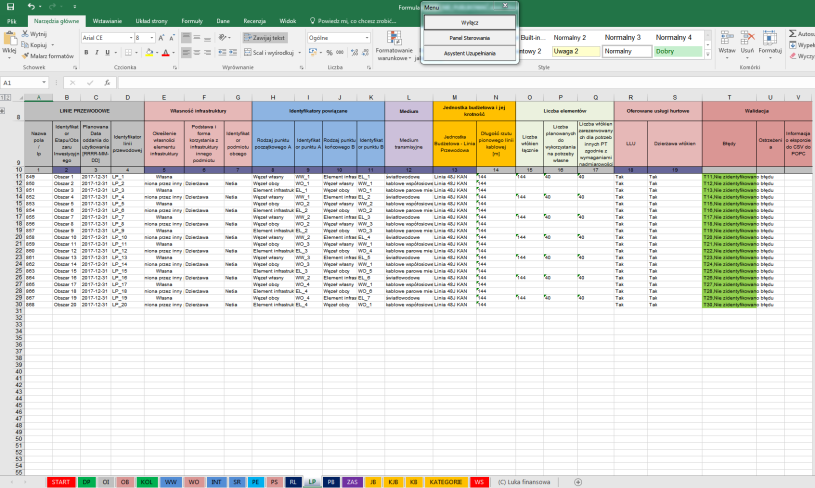This screenshot has height=488, width=815.
Task: Click the Paste (Wklej) clipboard icon
Action: point(9,39)
